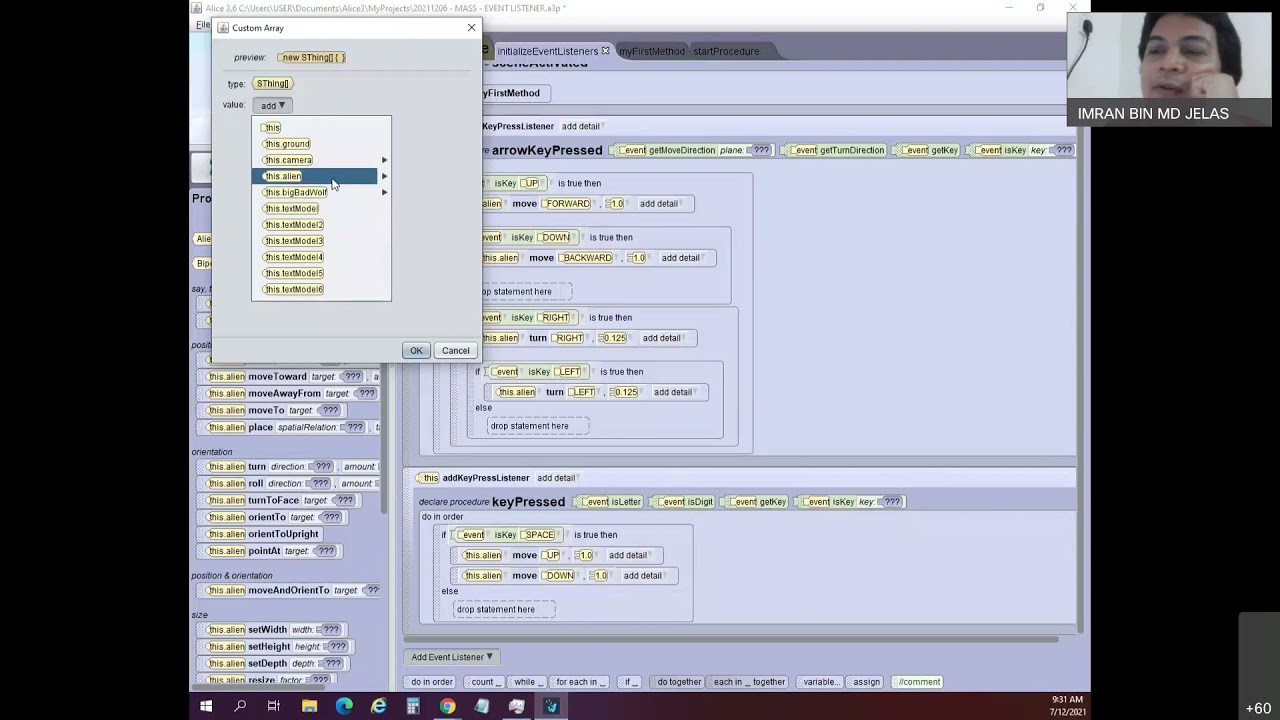Open the BACKWARD direction dropdown

pyautogui.click(x=586, y=258)
